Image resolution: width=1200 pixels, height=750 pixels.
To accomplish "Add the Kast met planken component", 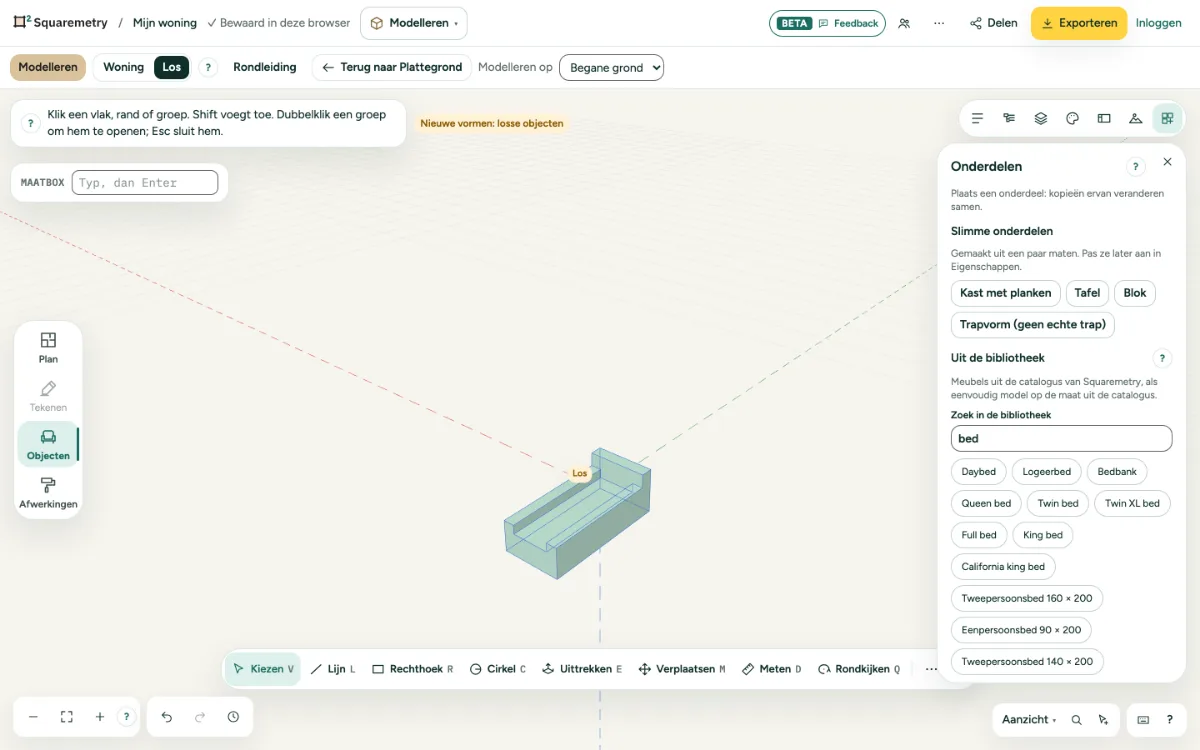I will [x=1006, y=293].
